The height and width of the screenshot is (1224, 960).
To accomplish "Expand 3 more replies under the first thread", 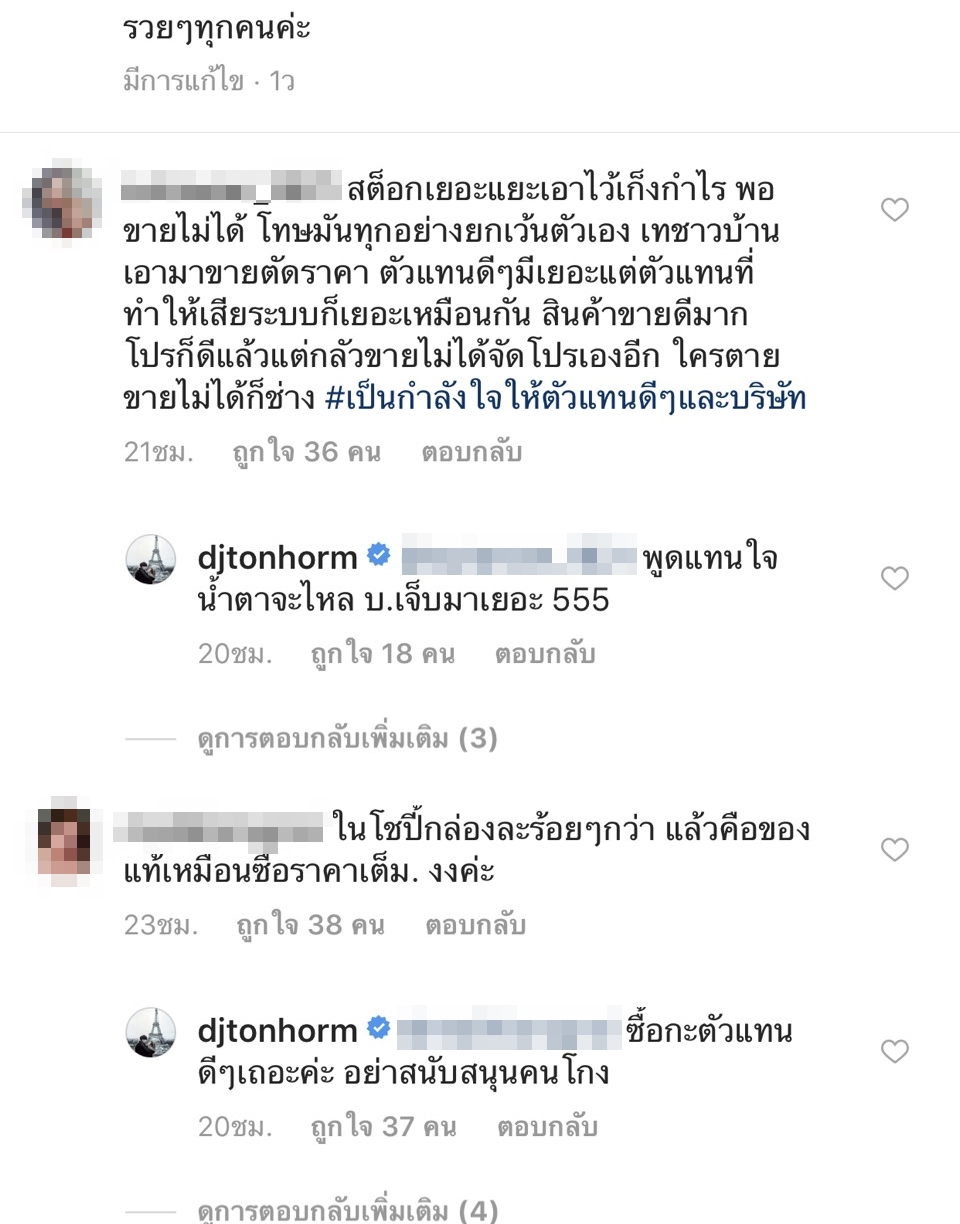I will [347, 739].
